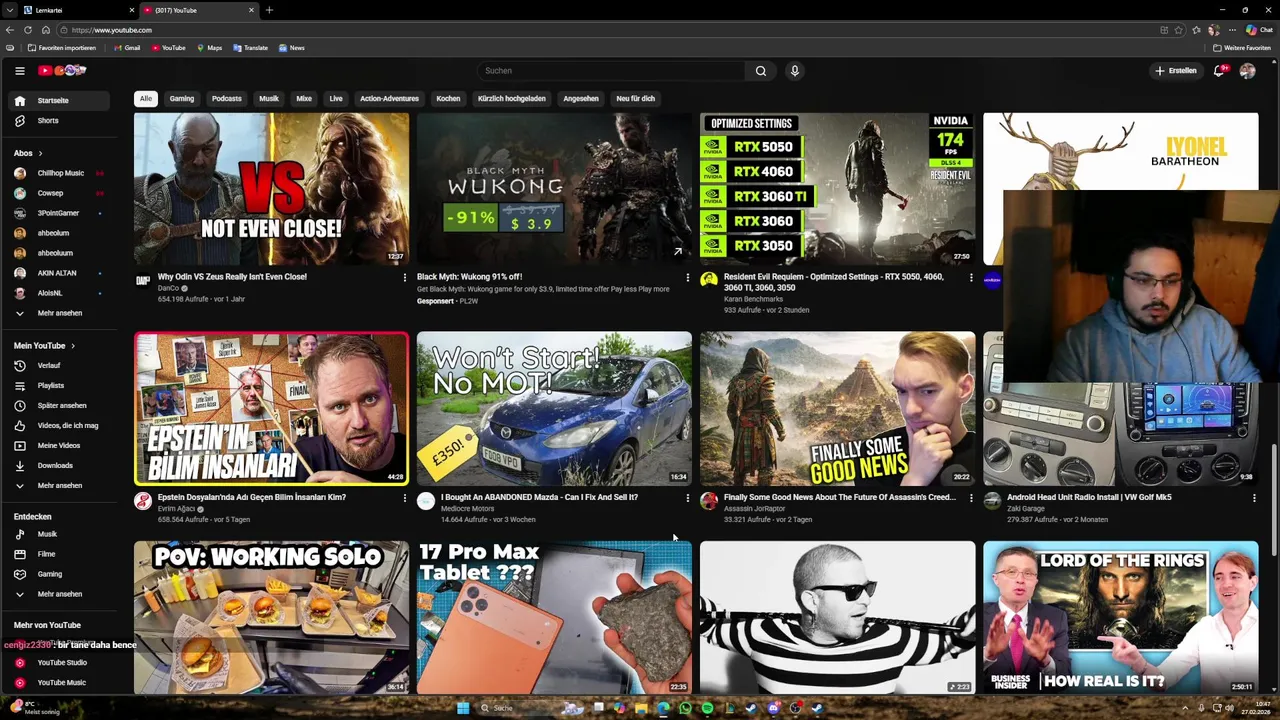This screenshot has height=720, width=1280.
Task: Click the YouTube search input field
Action: (x=610, y=71)
